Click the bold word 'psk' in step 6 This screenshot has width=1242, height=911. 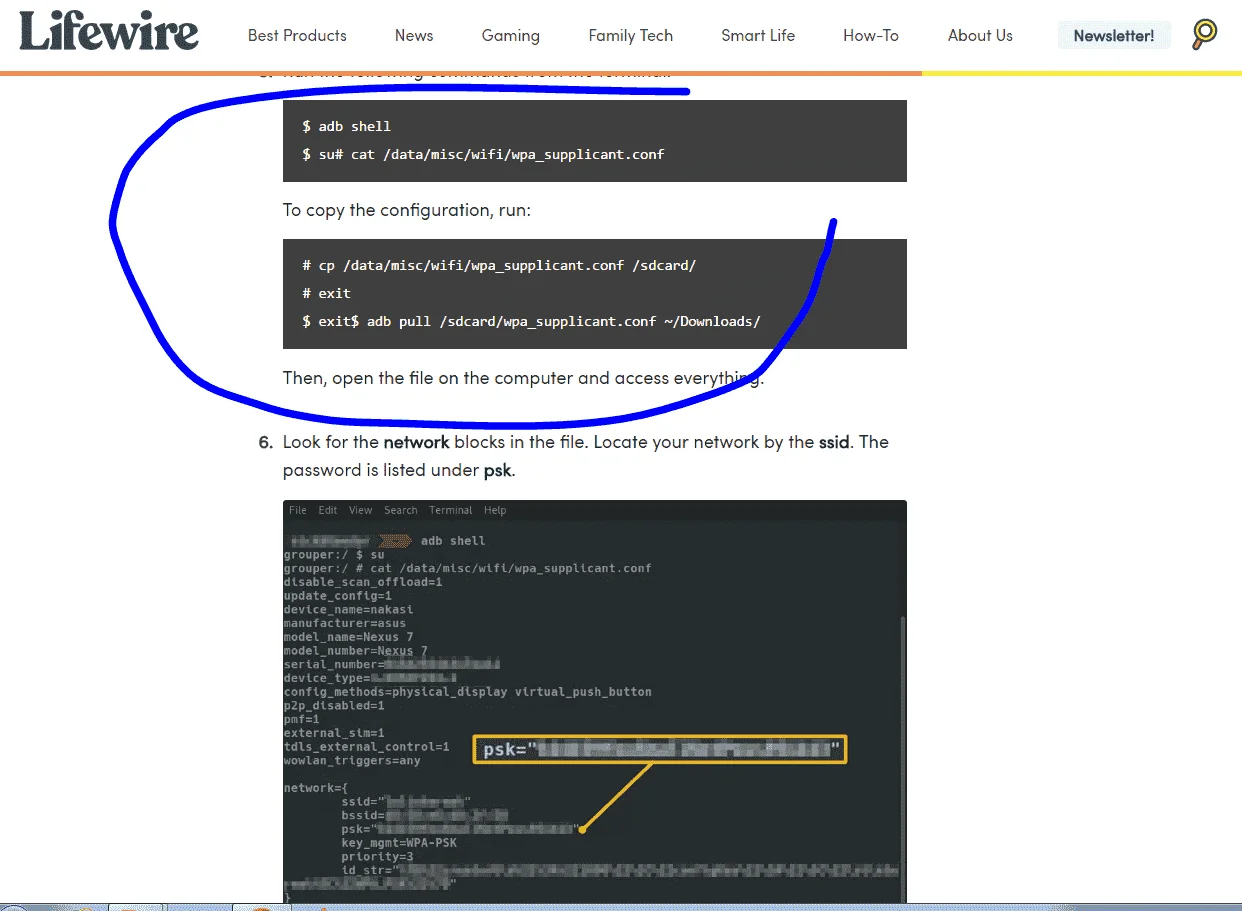point(498,469)
